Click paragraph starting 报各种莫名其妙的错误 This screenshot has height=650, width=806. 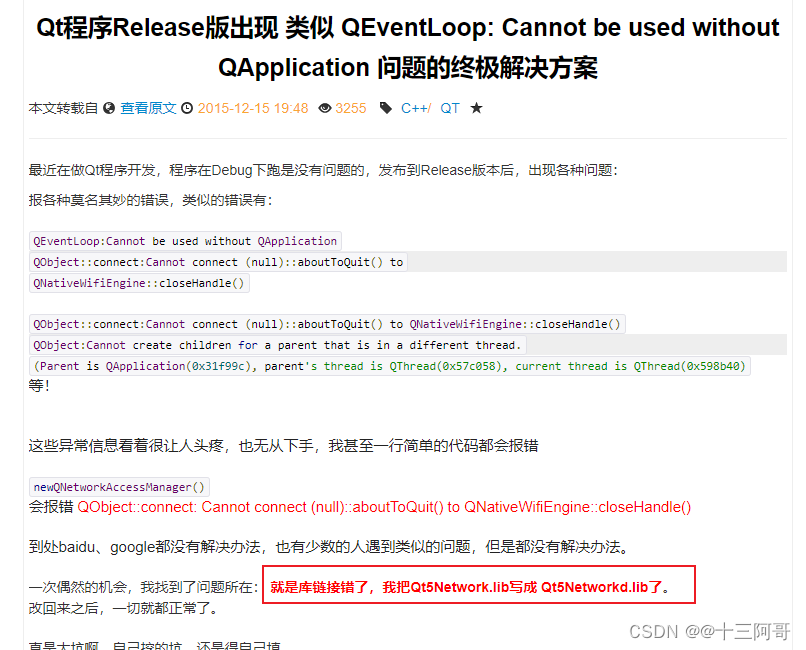coord(150,200)
